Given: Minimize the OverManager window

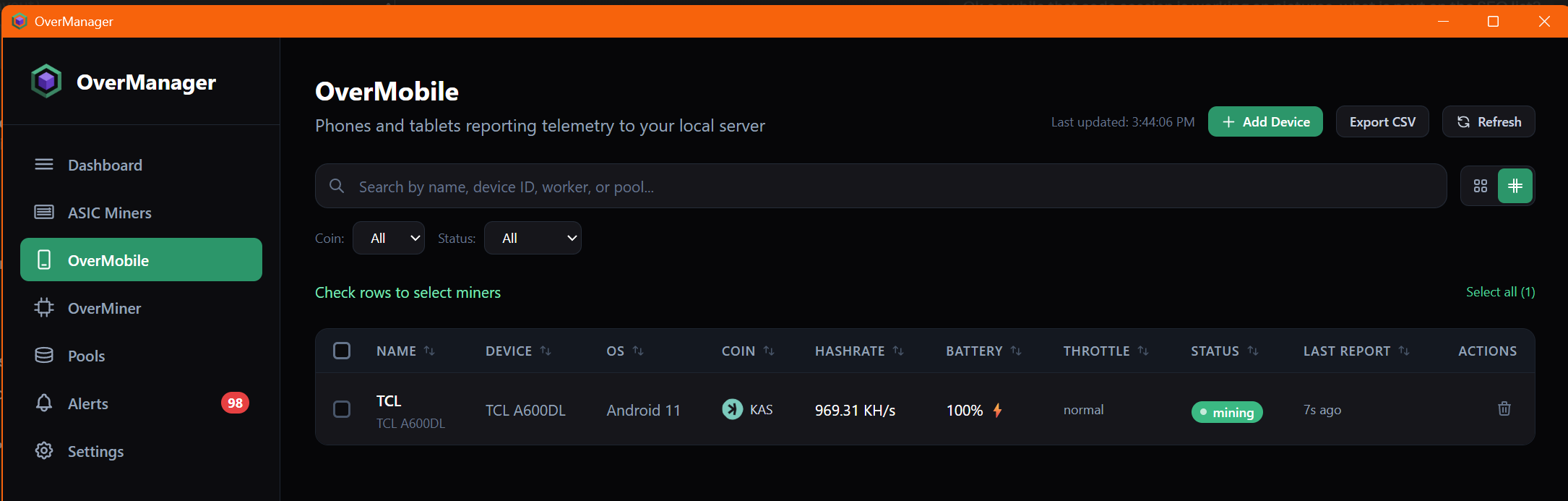Looking at the screenshot, I should coord(1443,21).
